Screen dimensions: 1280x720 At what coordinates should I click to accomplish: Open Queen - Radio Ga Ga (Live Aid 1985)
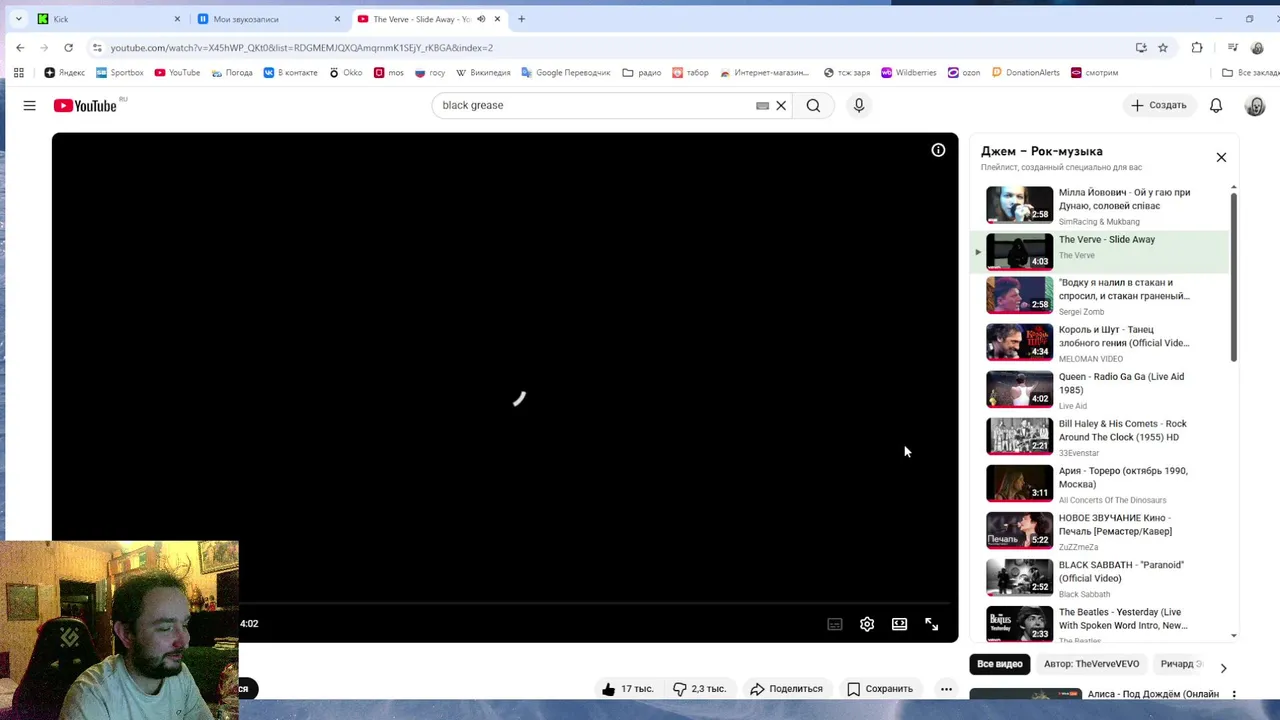[x=1100, y=390]
